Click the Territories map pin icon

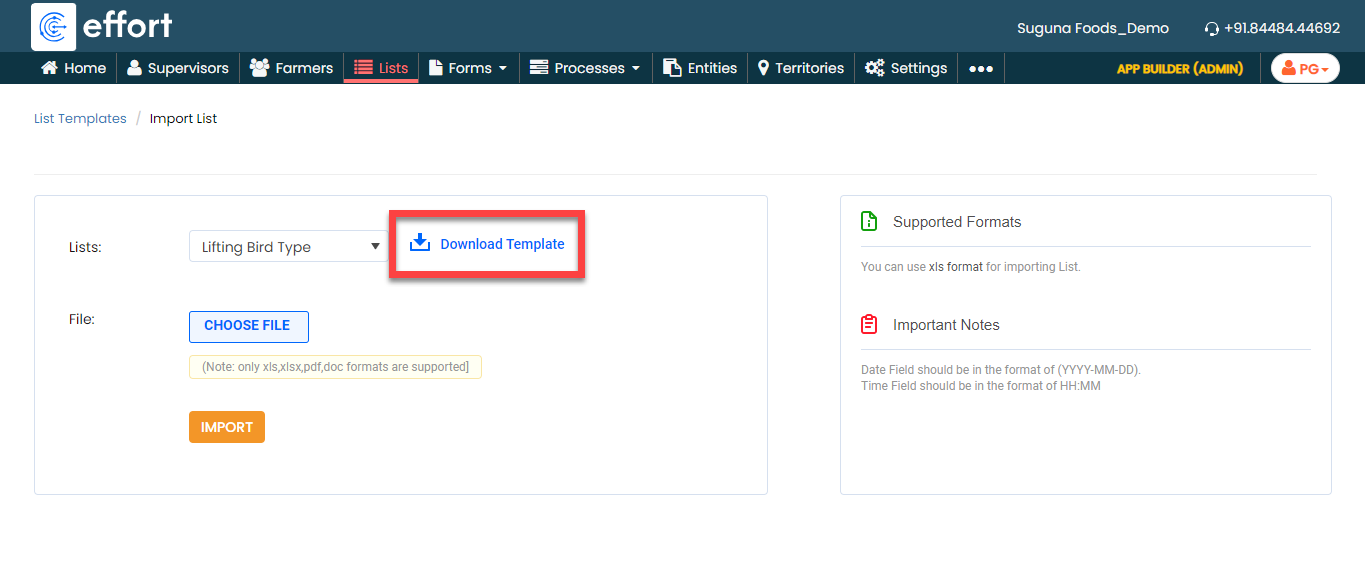click(x=764, y=68)
